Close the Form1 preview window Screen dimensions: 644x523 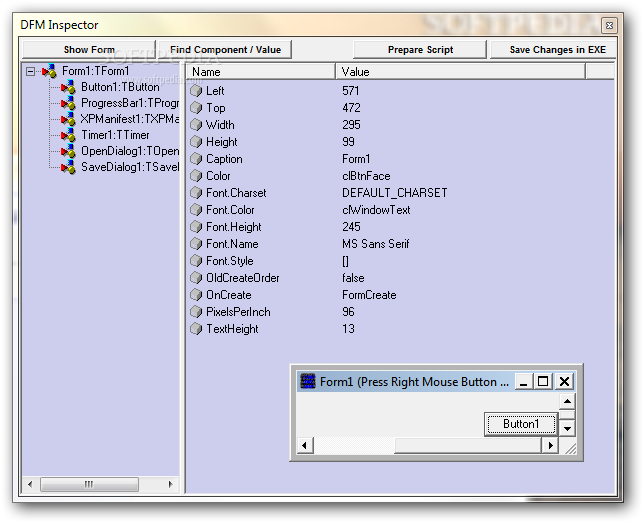tap(565, 382)
